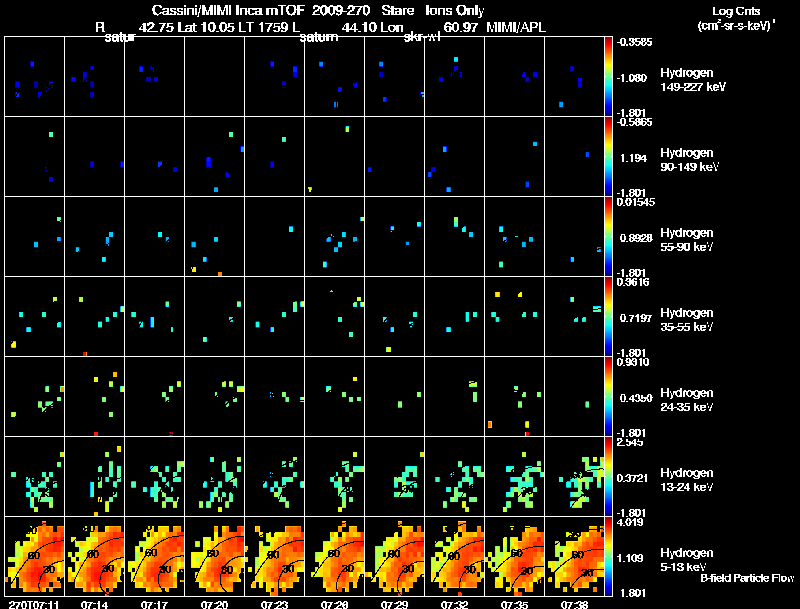Click the 24-35 keV image at 07:11
This screenshot has height=609, width=800.
click(35, 396)
